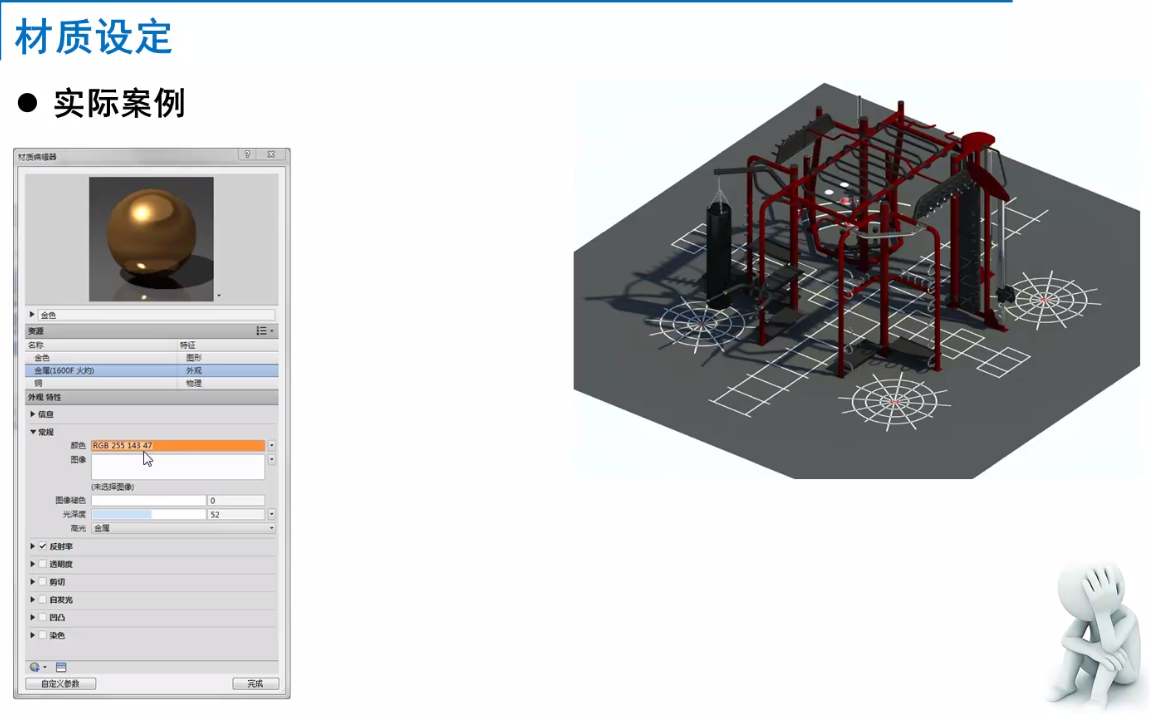Enable the 自发光 checkbox
Viewport: 1150px width, 714px height.
[43, 600]
